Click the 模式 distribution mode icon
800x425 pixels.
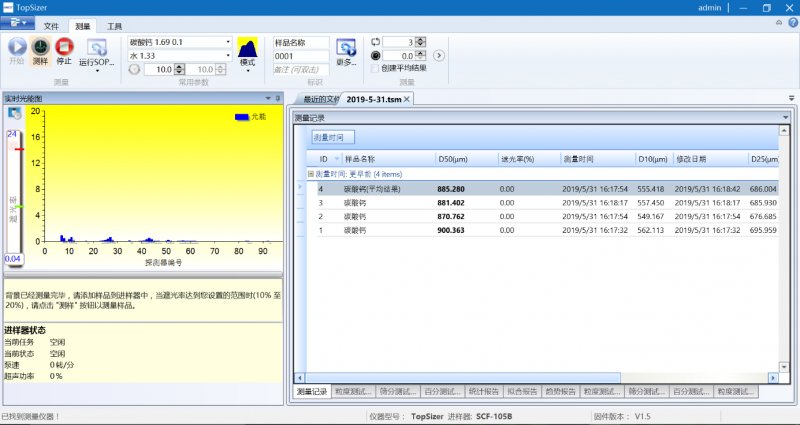(247, 47)
